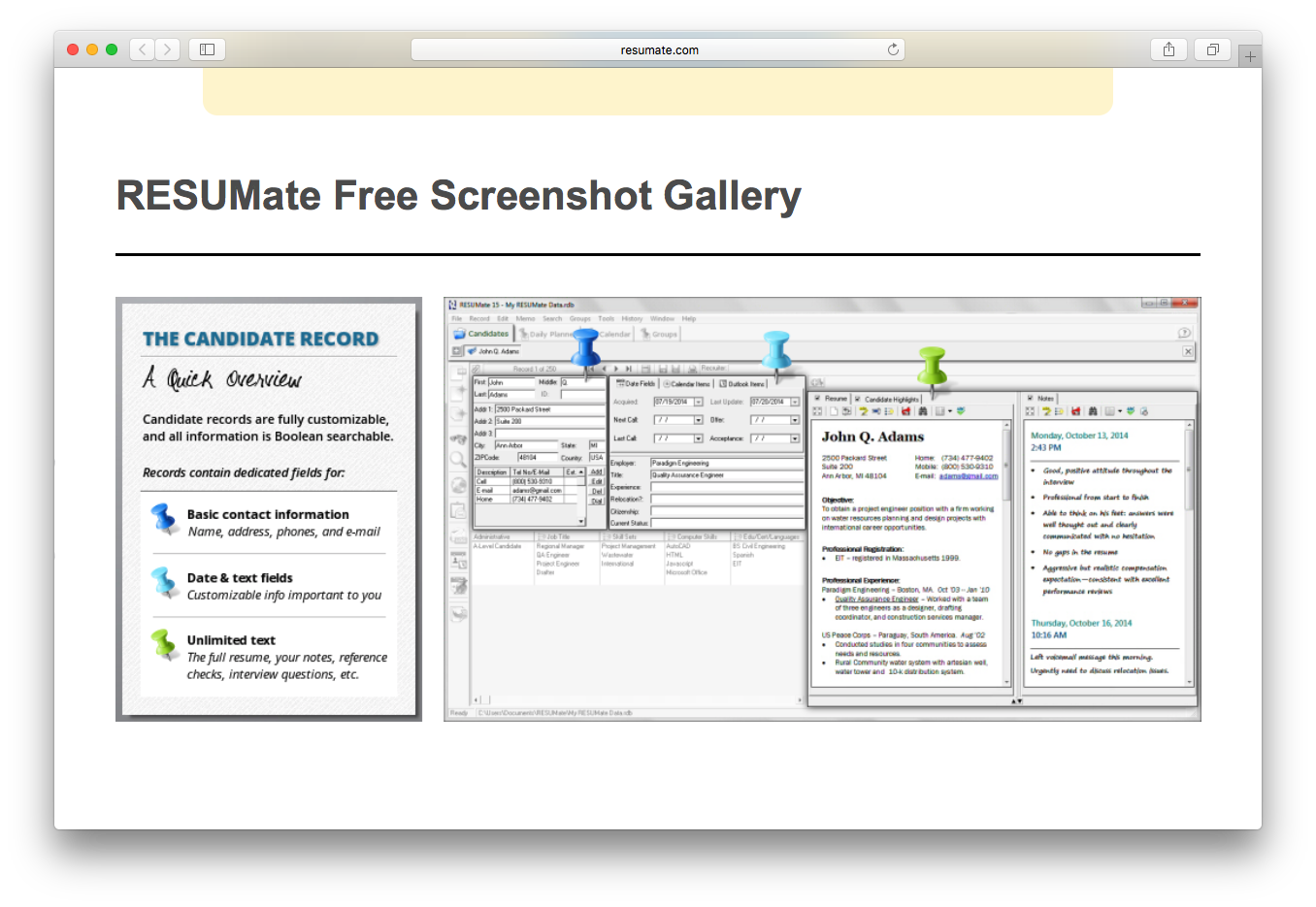Click the Addr 1 field 2500 Packard Street
1316x907 pixels.
(549, 409)
